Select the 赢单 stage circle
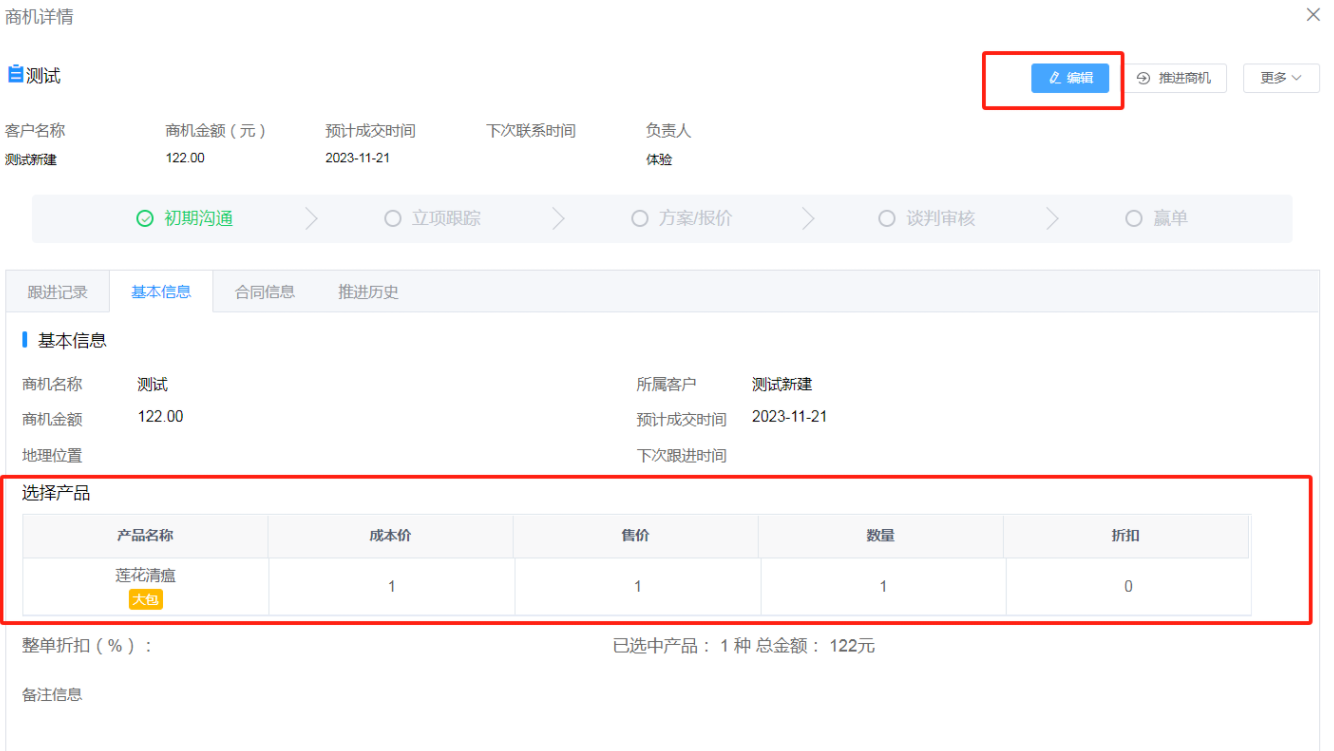Screen dimensions: 1334x751 click(1133, 218)
